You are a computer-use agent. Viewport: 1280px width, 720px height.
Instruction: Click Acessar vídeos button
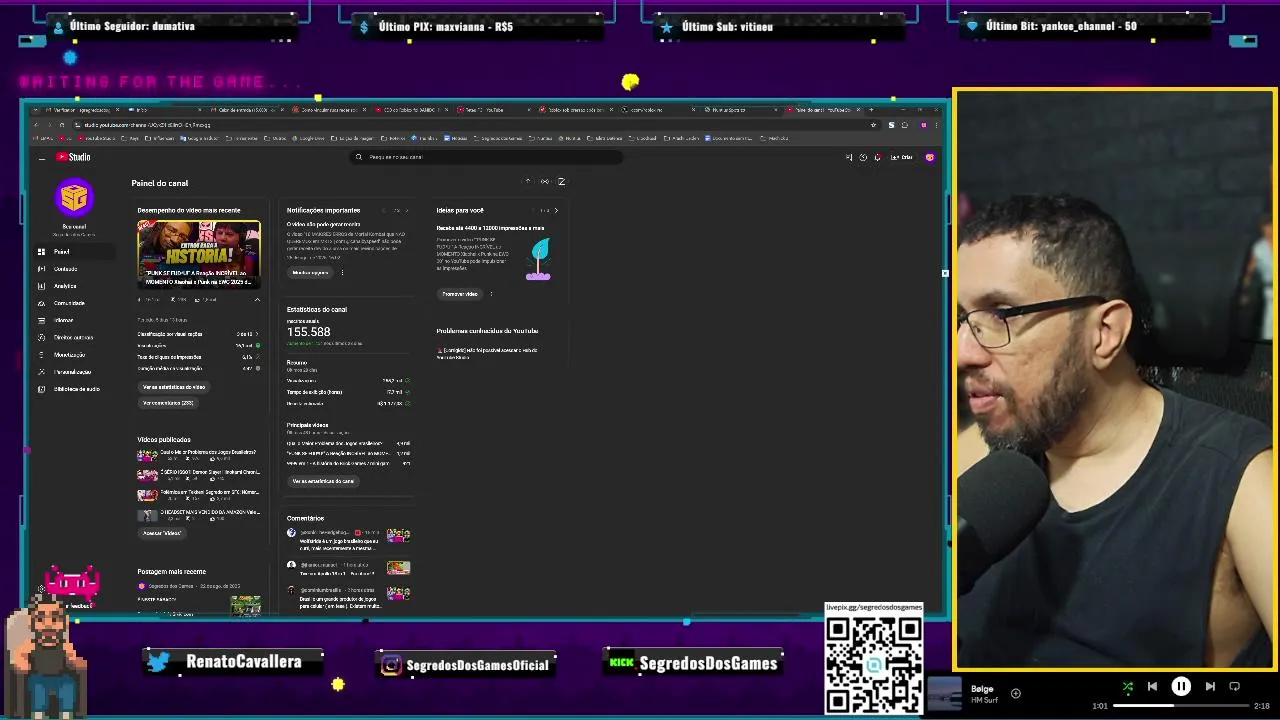pyautogui.click(x=162, y=533)
